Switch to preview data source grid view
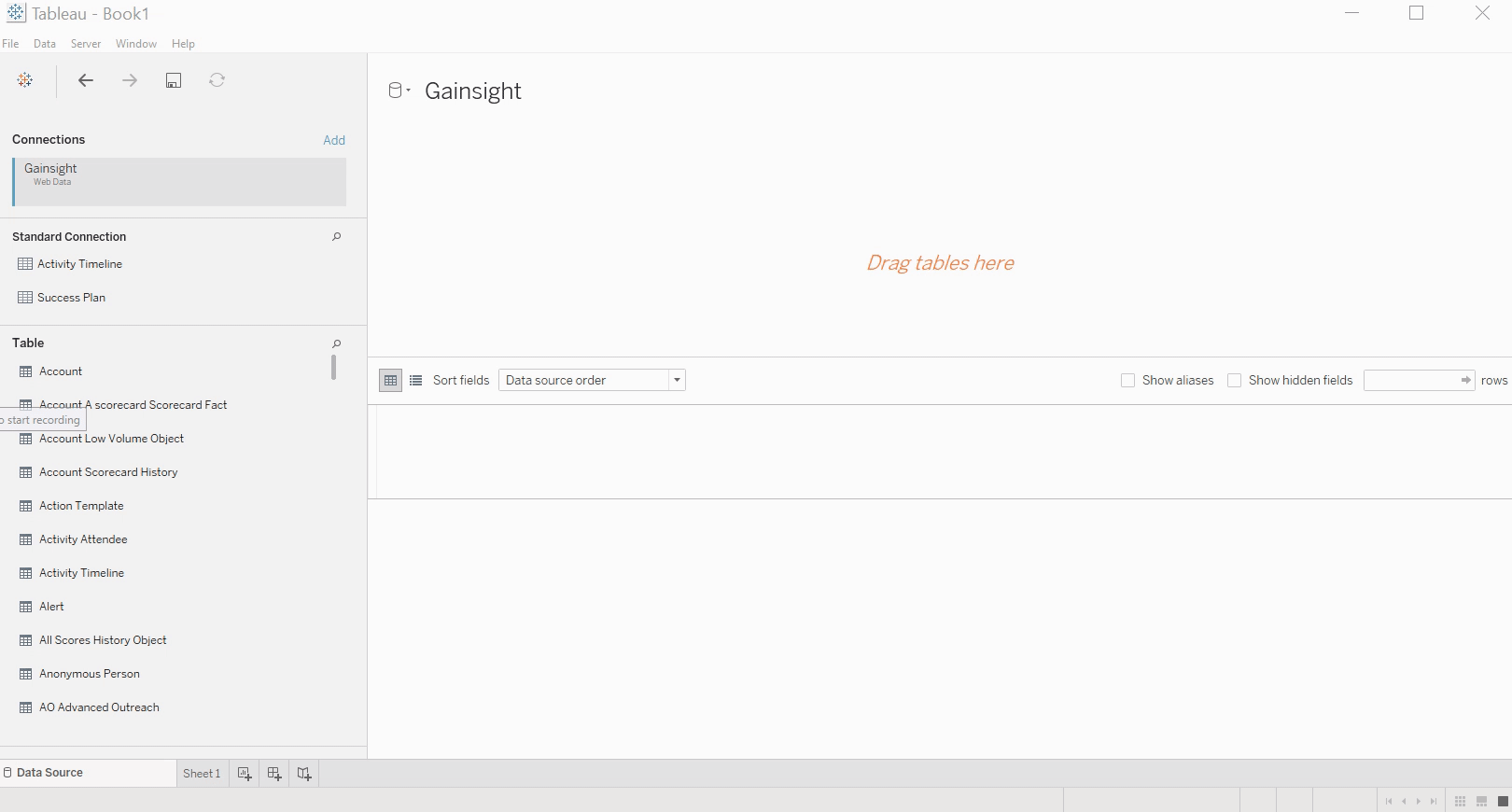The width and height of the screenshot is (1512, 812). 391,380
